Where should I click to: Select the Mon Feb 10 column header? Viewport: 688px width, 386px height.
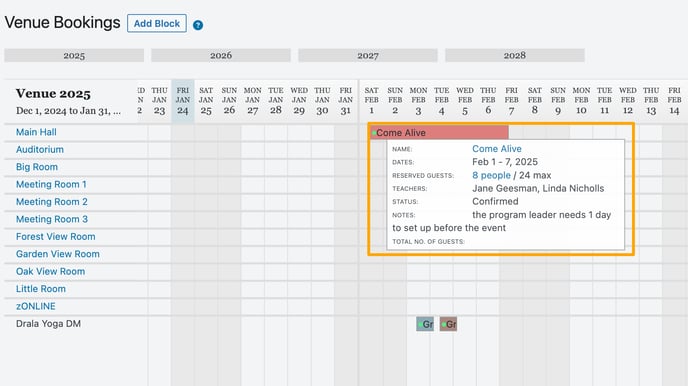(x=581, y=101)
